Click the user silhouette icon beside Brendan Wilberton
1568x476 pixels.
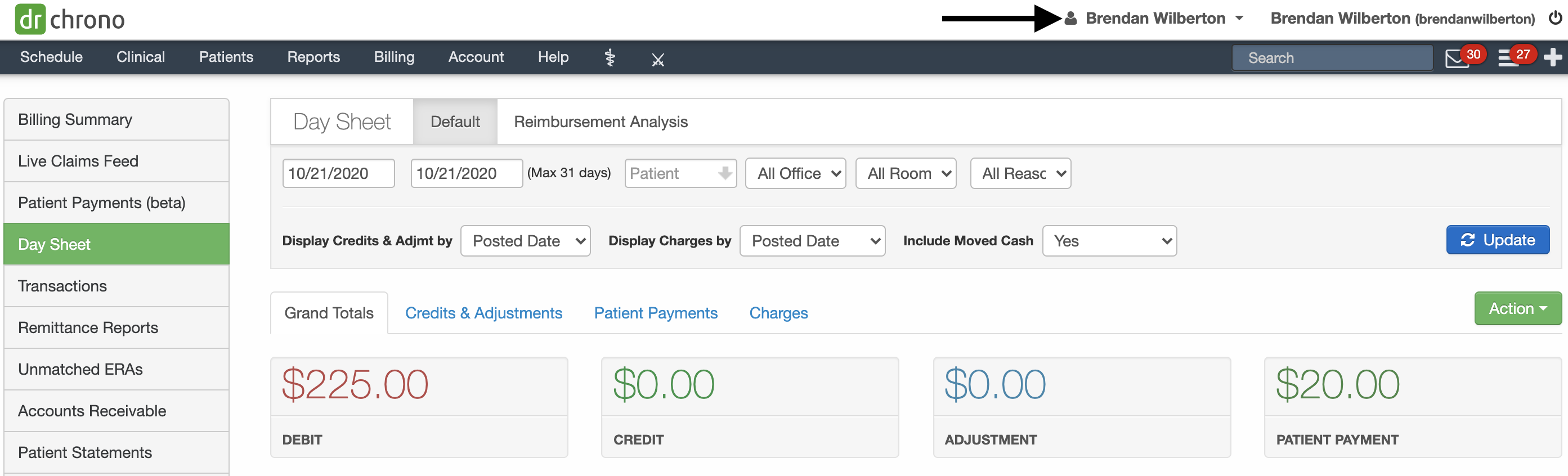(x=1070, y=18)
